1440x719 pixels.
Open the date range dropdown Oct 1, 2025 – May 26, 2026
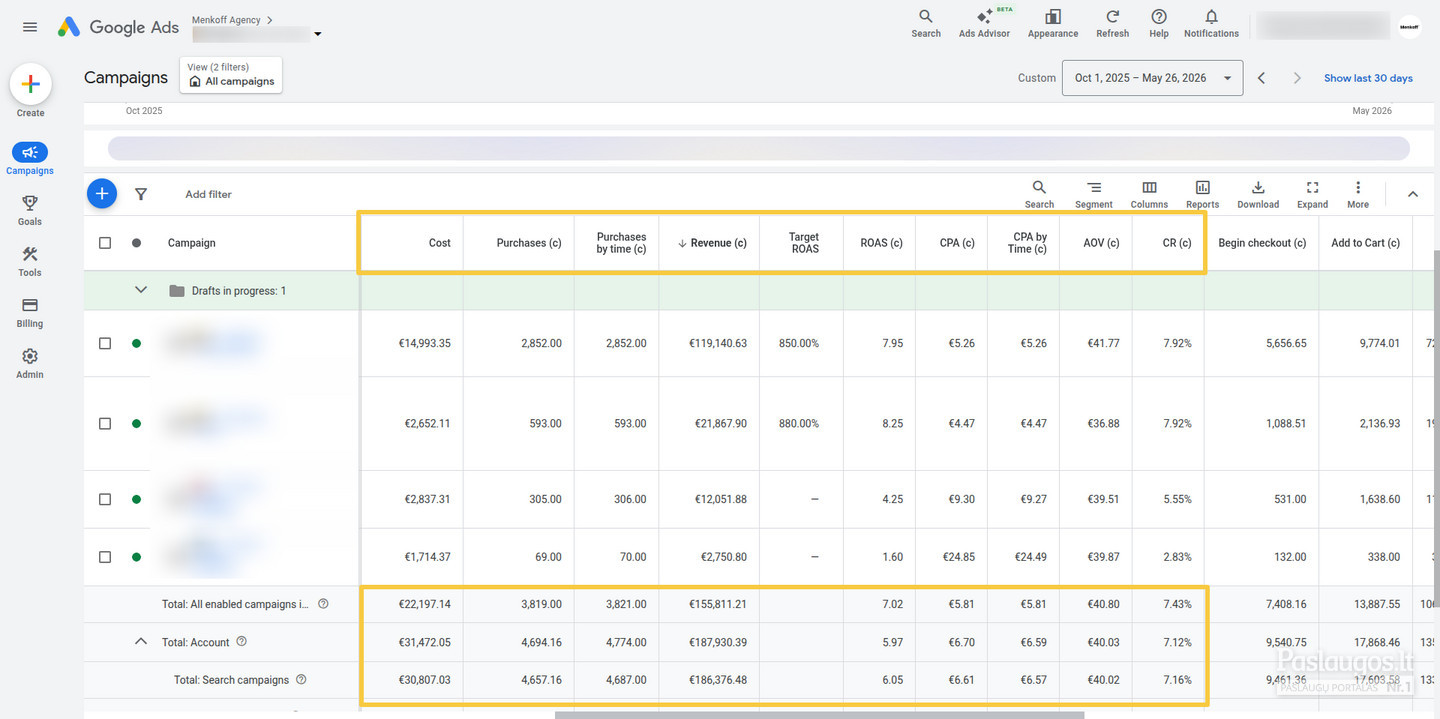(1154, 78)
